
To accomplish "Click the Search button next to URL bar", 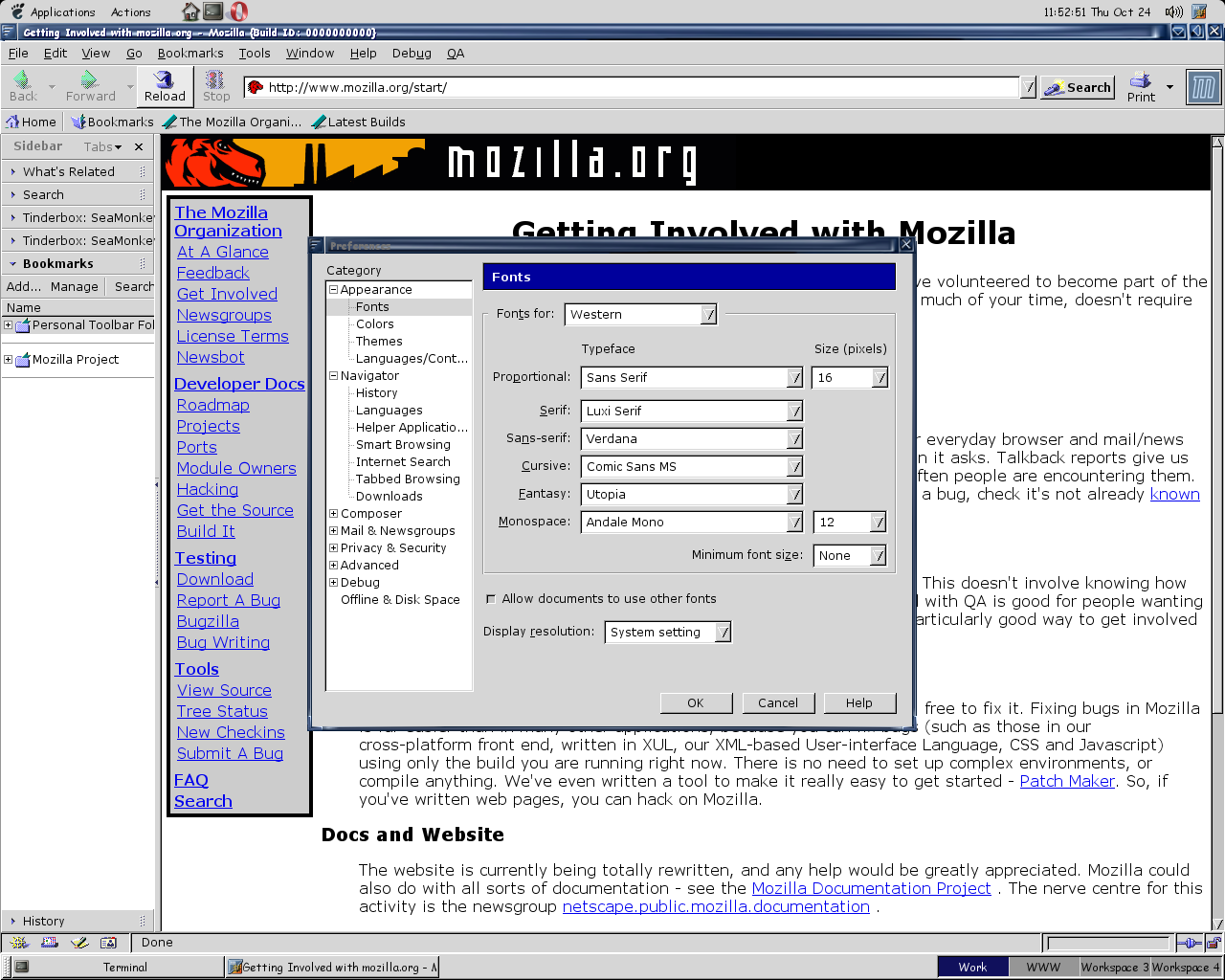I will pyautogui.click(x=1078, y=87).
